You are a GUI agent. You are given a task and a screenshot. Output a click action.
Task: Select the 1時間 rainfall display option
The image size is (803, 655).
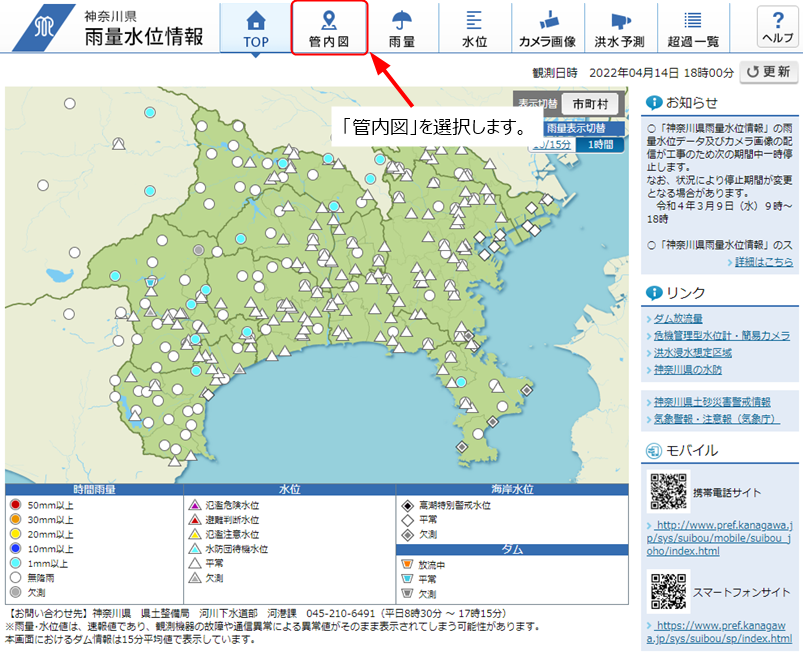600,144
